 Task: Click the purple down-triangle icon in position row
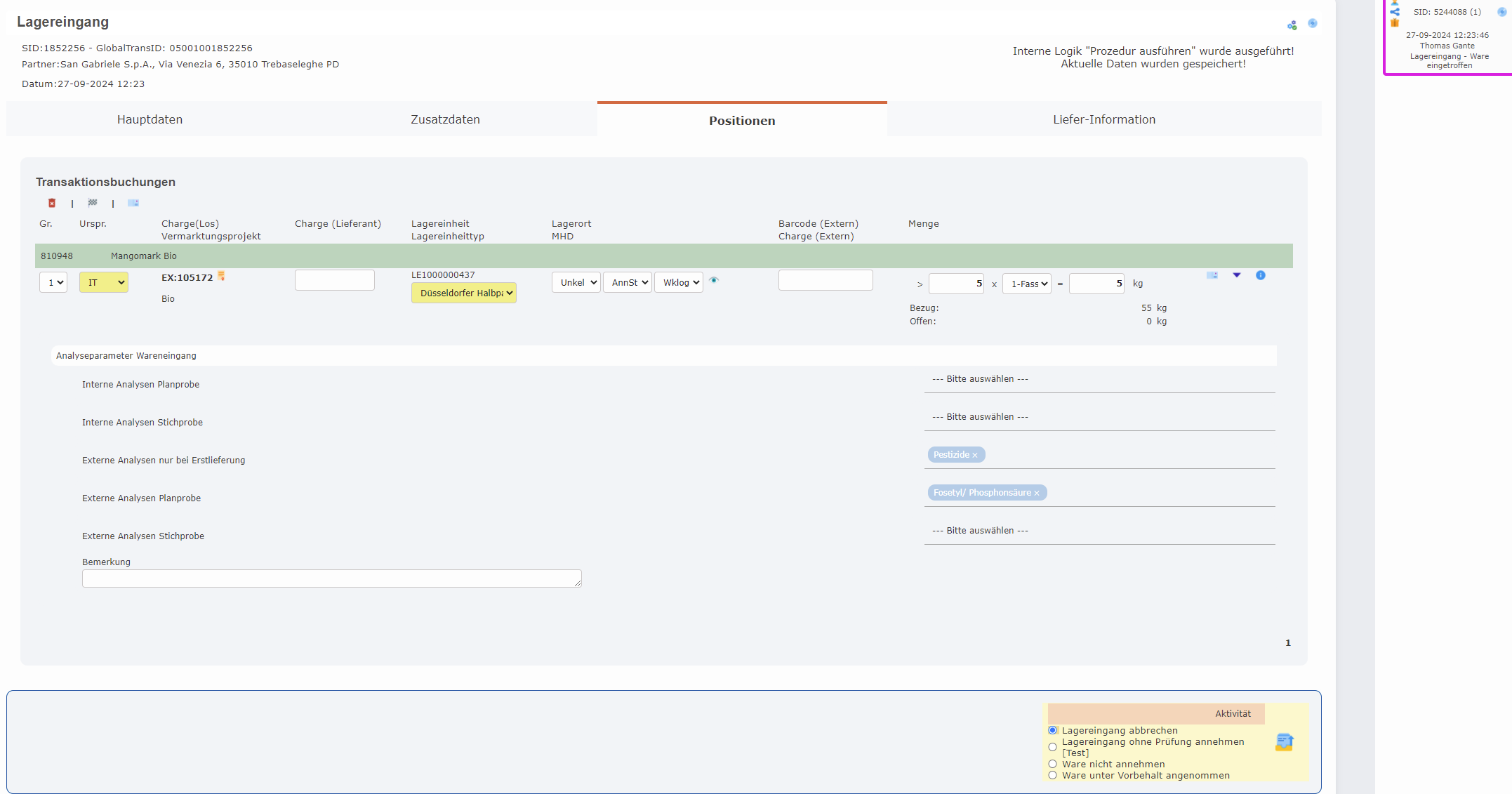coord(1236,275)
